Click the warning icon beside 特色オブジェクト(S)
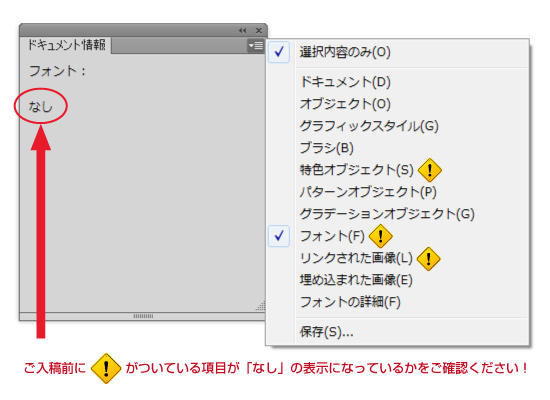The height and width of the screenshot is (400, 550). click(x=430, y=170)
